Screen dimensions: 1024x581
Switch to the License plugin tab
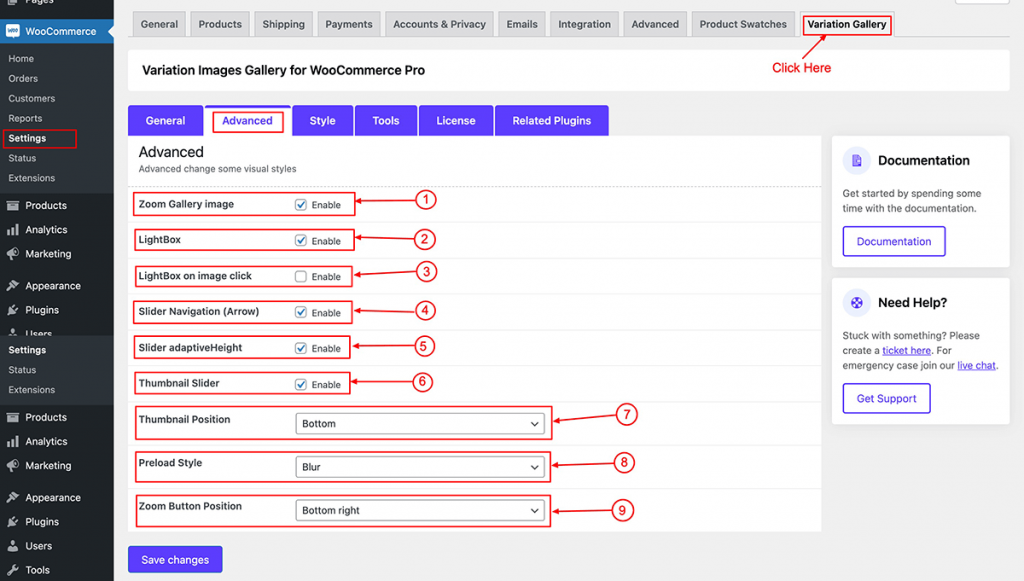pos(456,121)
